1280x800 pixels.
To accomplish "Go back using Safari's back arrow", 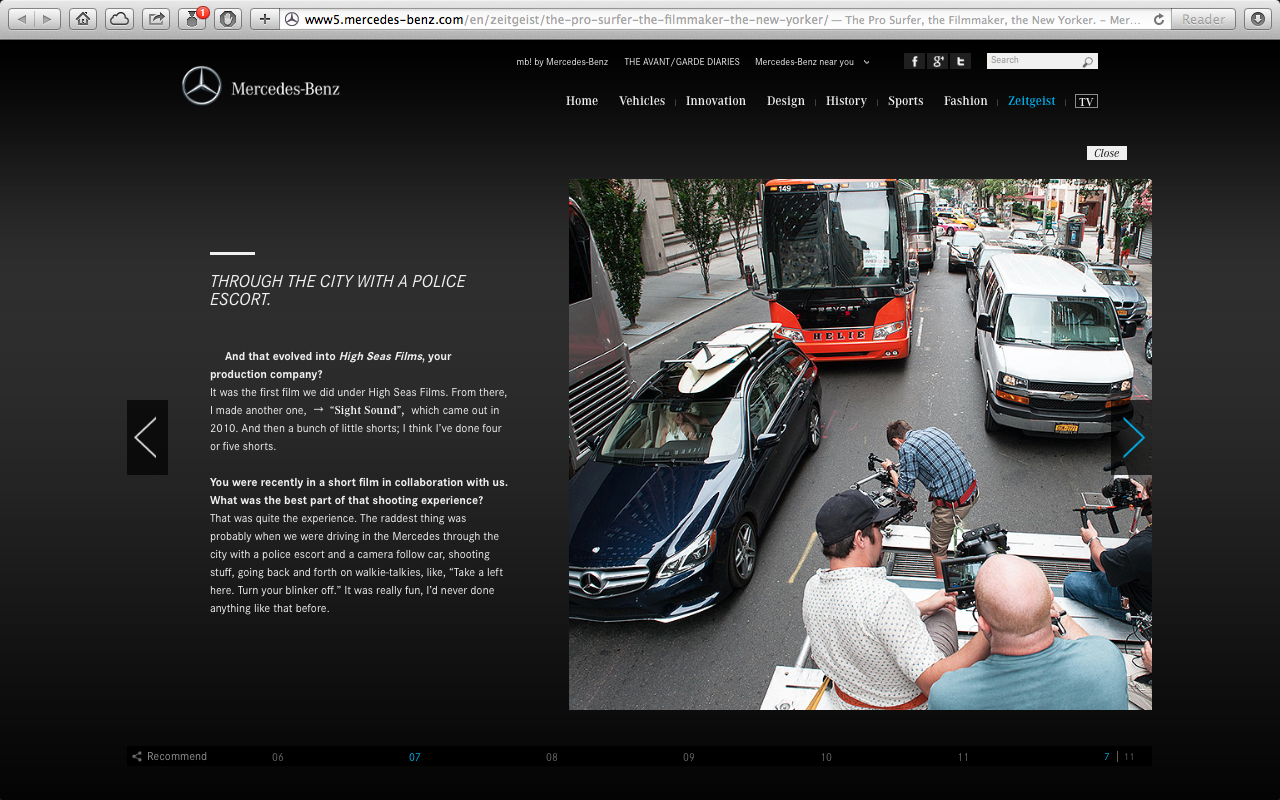I will coord(23,19).
